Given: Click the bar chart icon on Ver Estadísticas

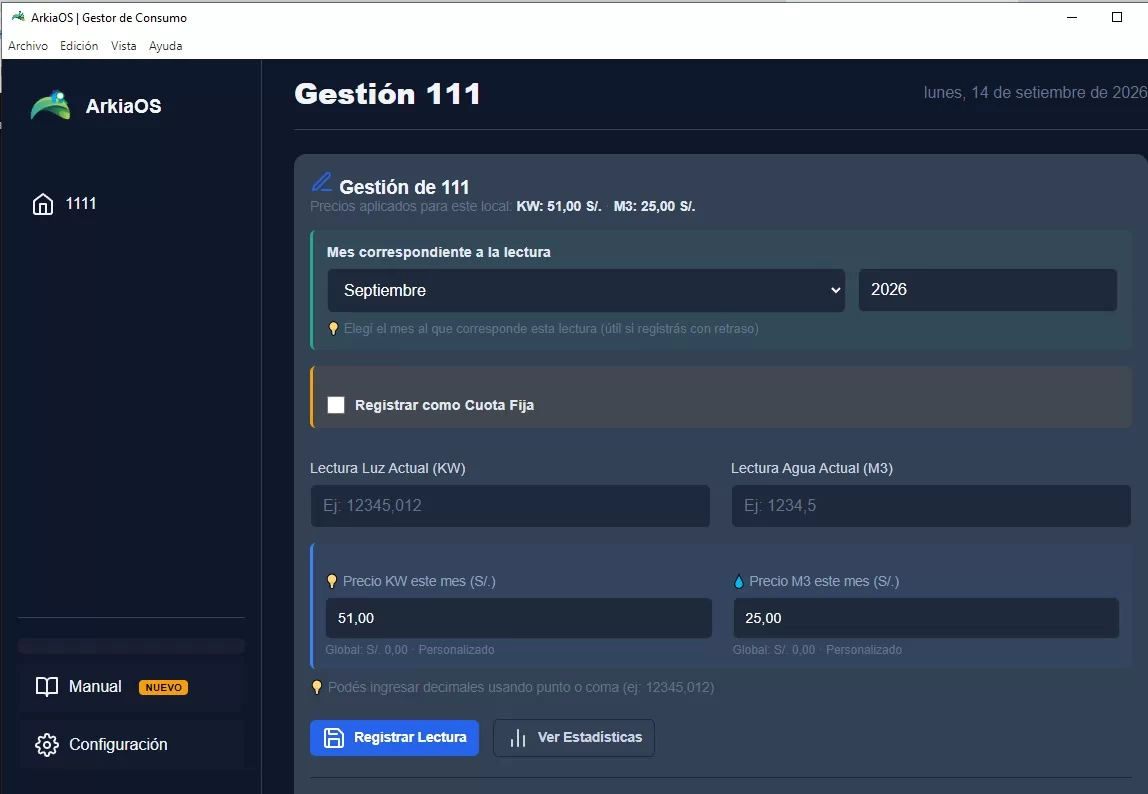Looking at the screenshot, I should (518, 738).
